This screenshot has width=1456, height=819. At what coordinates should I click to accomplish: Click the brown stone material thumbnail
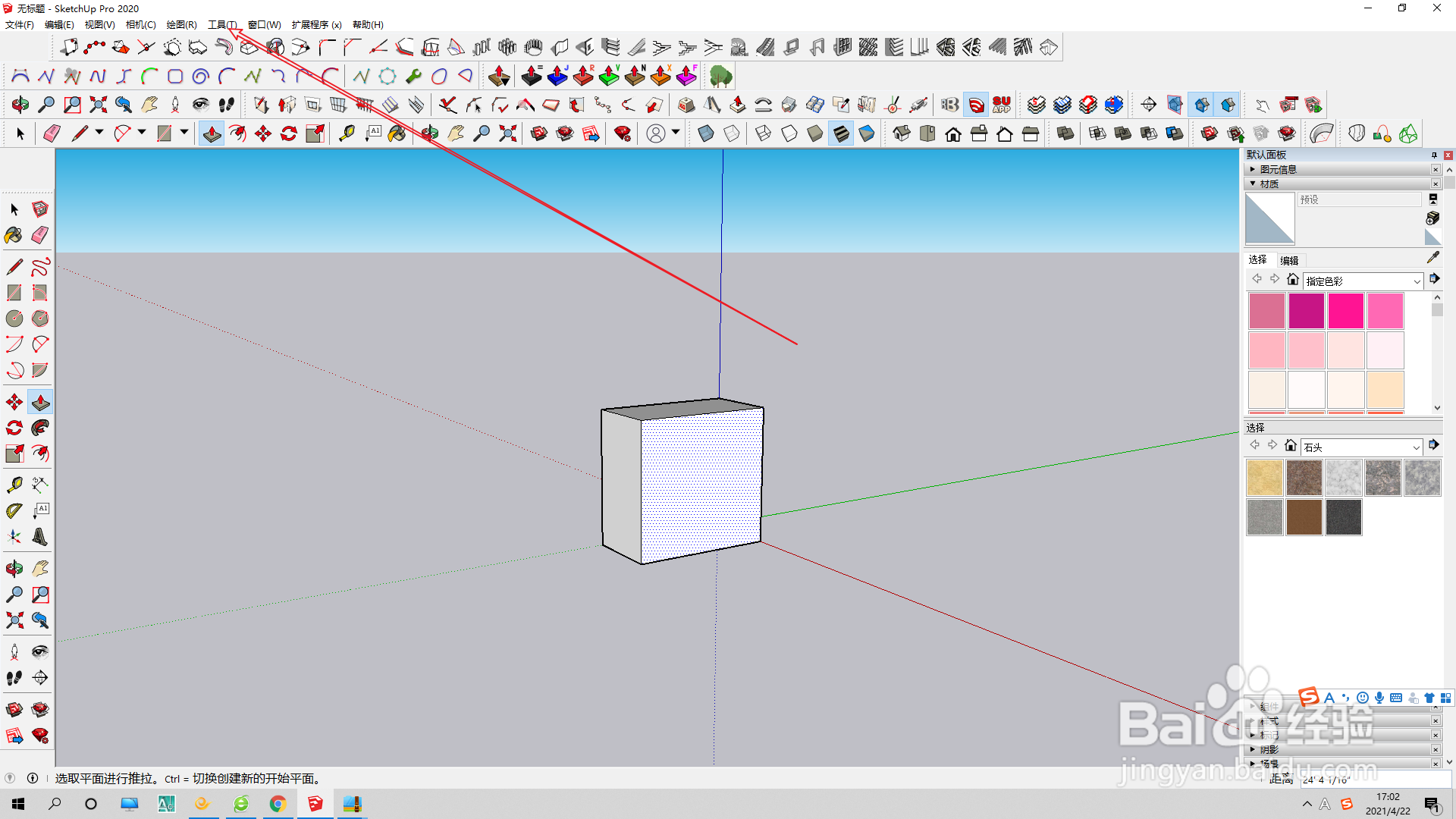click(1304, 517)
